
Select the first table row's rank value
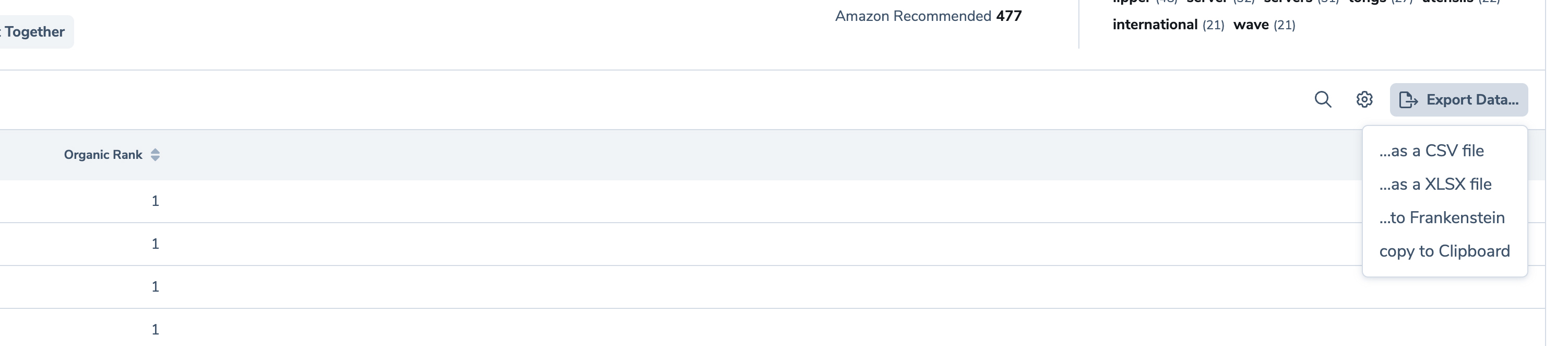pos(155,201)
